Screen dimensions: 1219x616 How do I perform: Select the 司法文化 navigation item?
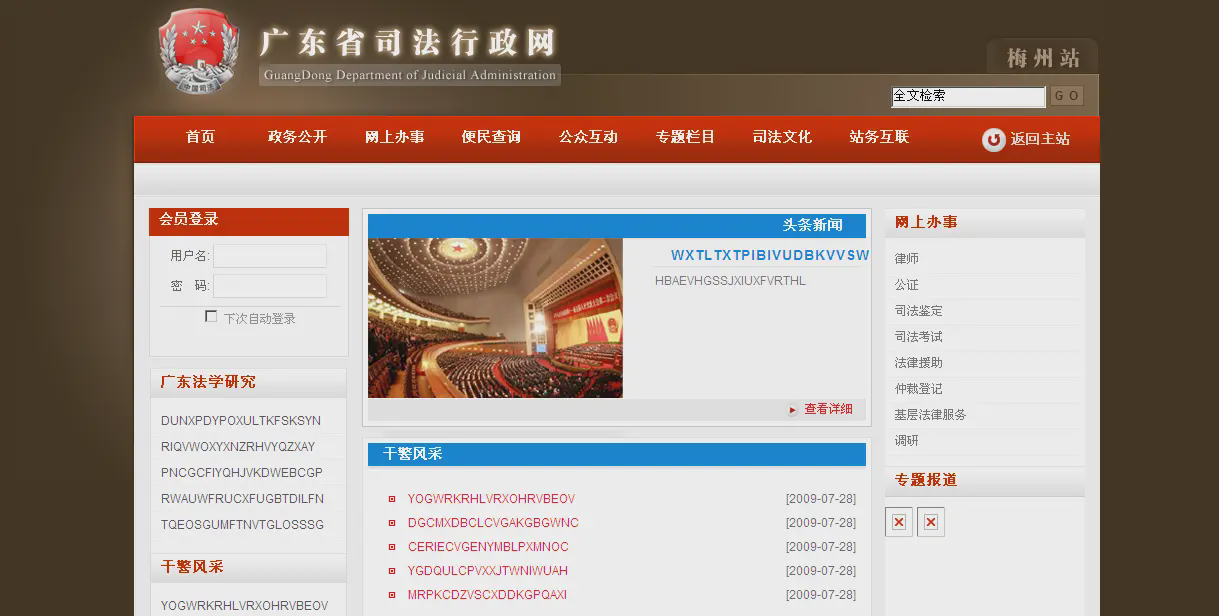pos(782,137)
